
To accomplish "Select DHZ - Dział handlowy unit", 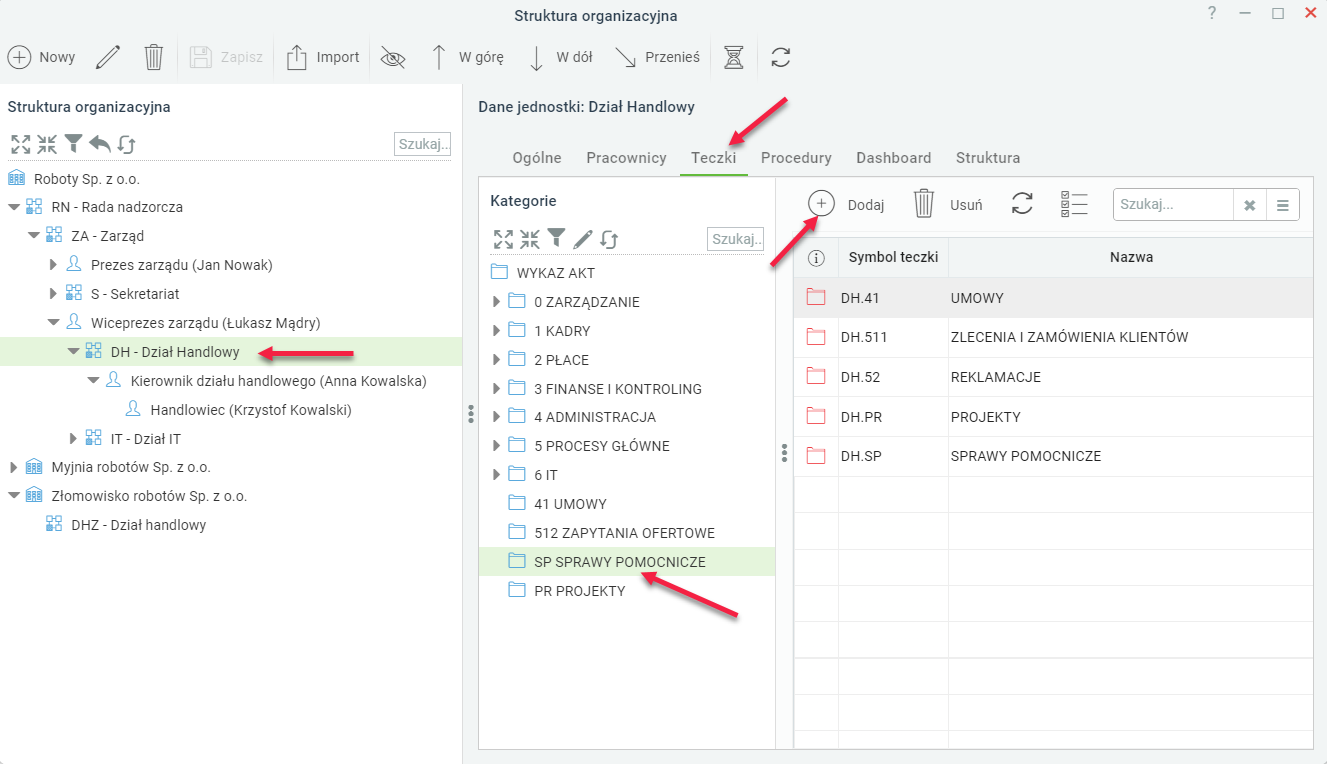I will (x=139, y=525).
